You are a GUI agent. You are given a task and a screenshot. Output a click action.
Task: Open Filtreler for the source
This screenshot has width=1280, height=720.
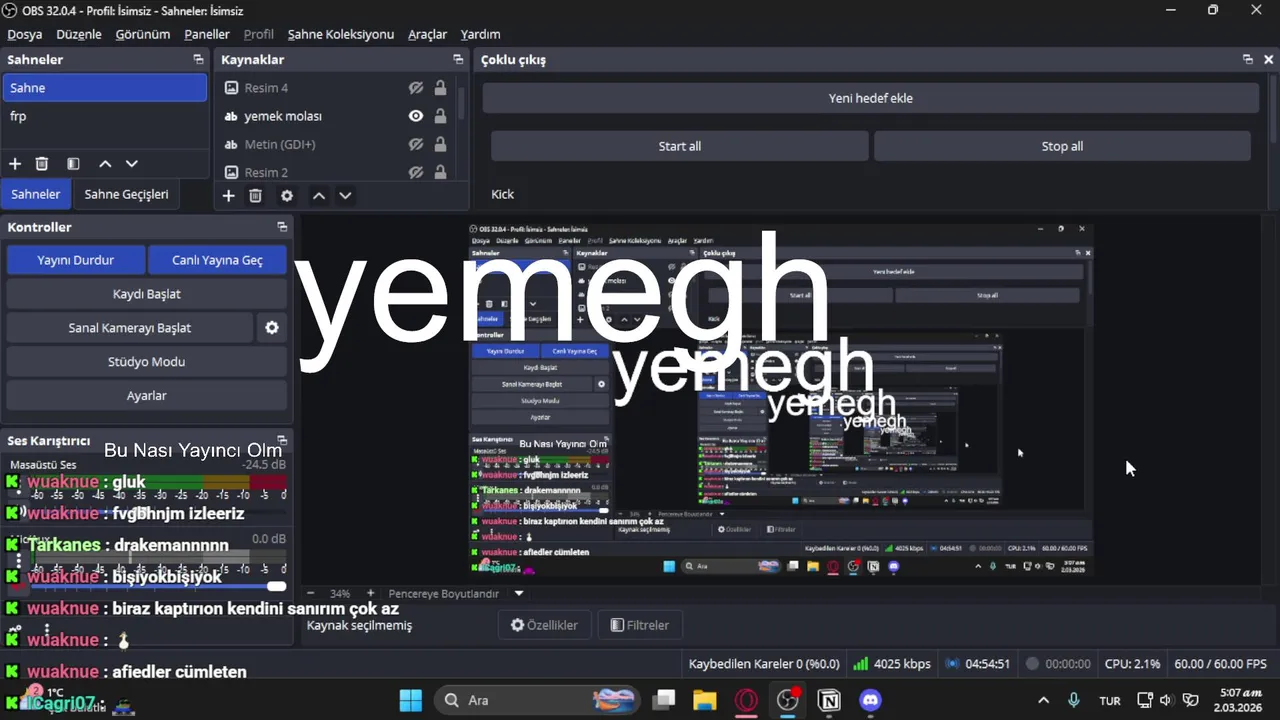(x=640, y=625)
